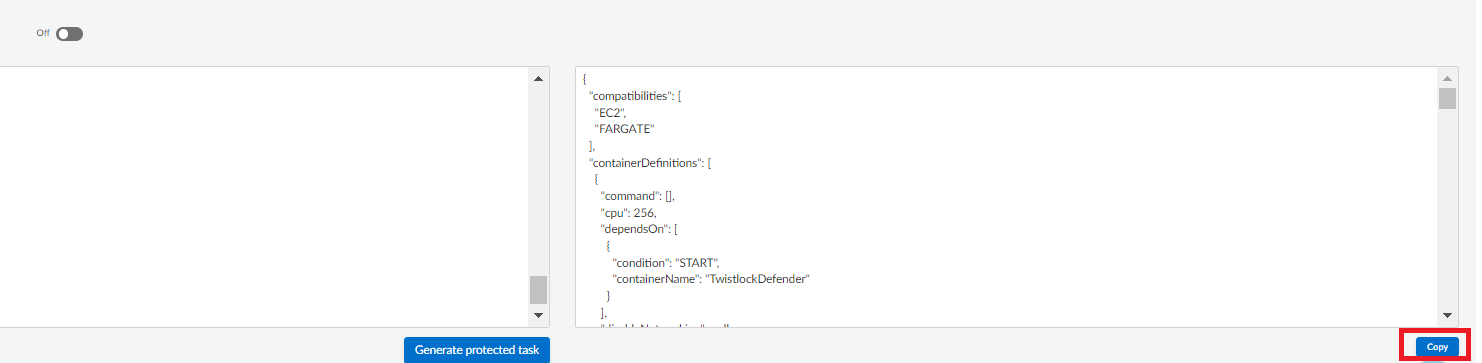Click the "EC2" value in the JSON

pyautogui.click(x=610, y=112)
